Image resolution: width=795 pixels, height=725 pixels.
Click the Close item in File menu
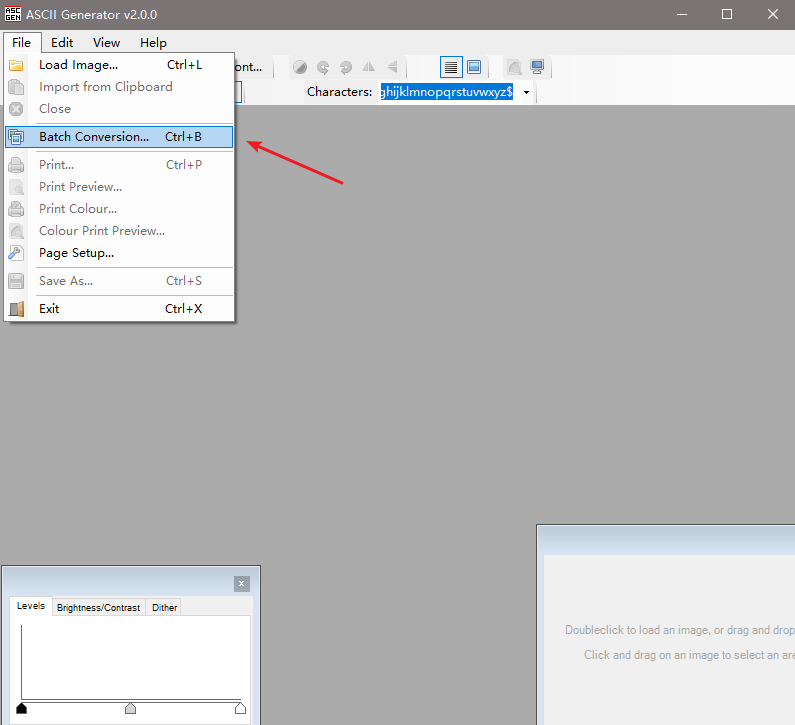[119, 108]
